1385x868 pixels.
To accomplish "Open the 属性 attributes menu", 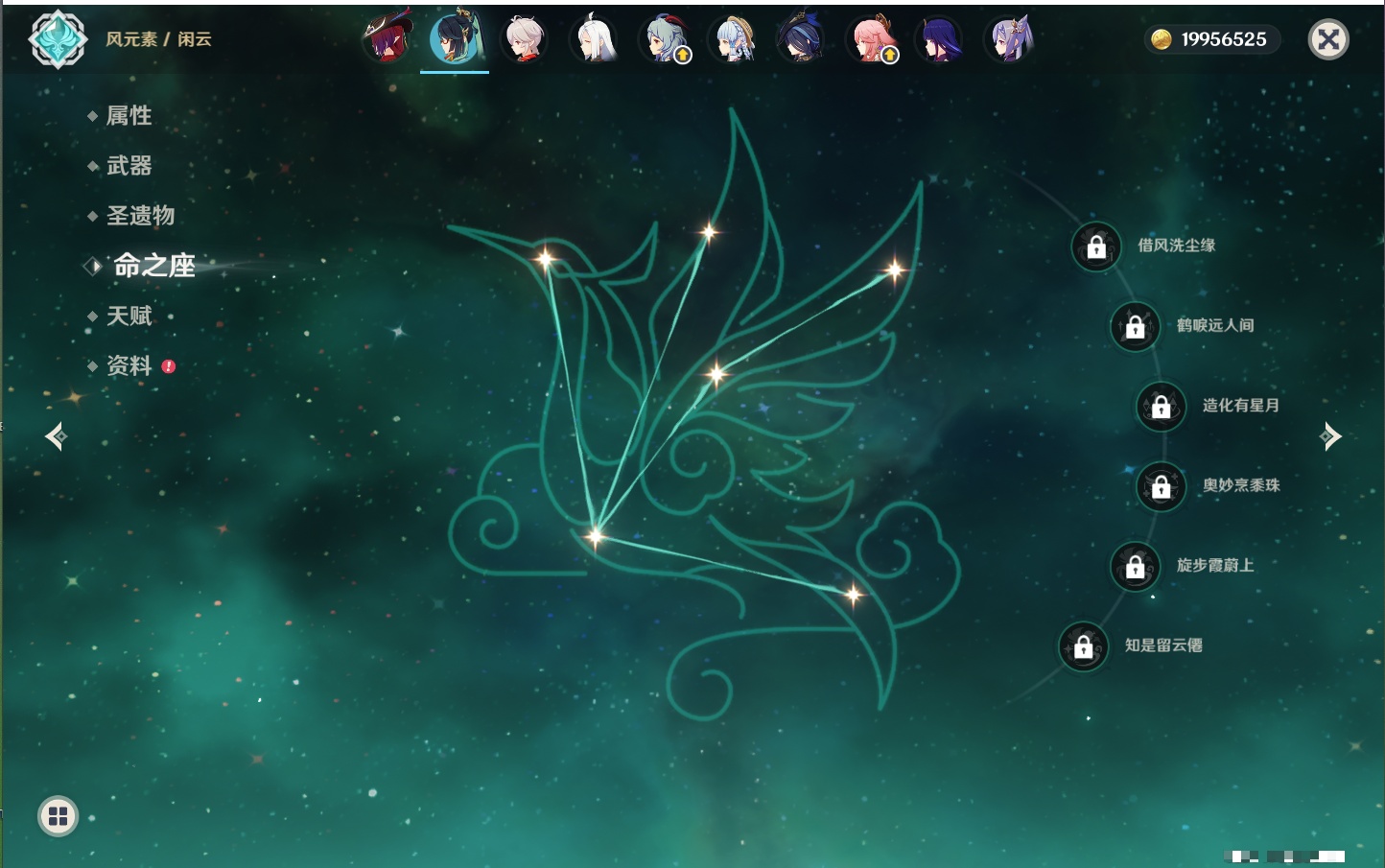I will click(129, 116).
